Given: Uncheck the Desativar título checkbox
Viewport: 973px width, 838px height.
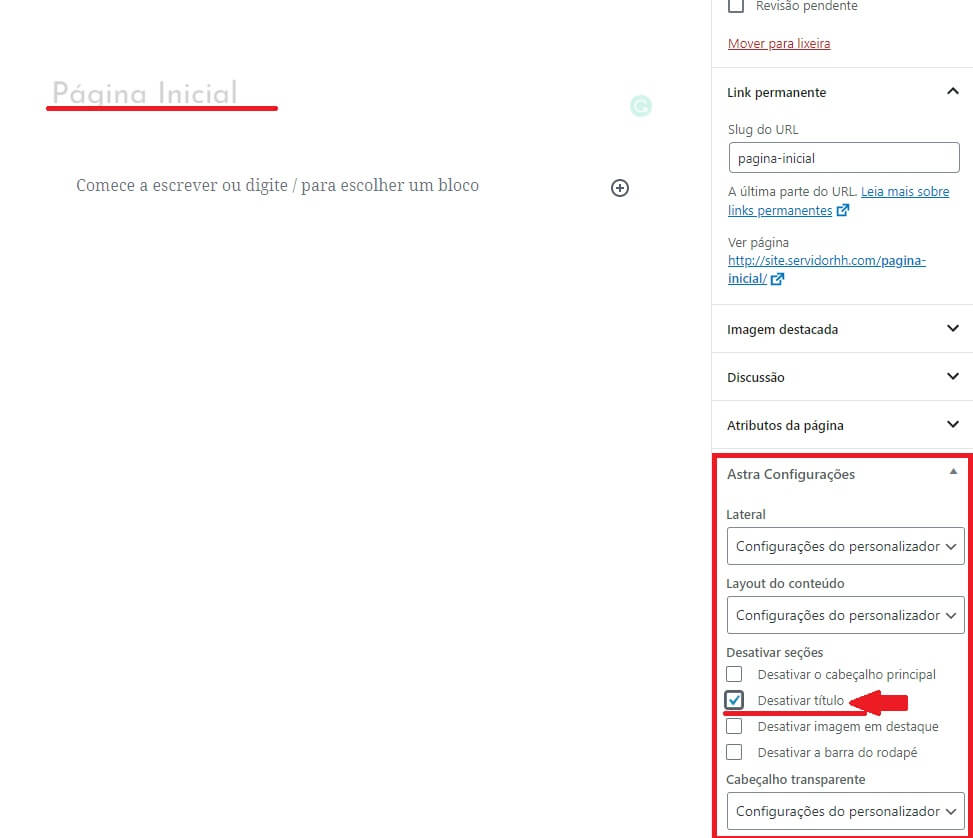Looking at the screenshot, I should tap(734, 700).
